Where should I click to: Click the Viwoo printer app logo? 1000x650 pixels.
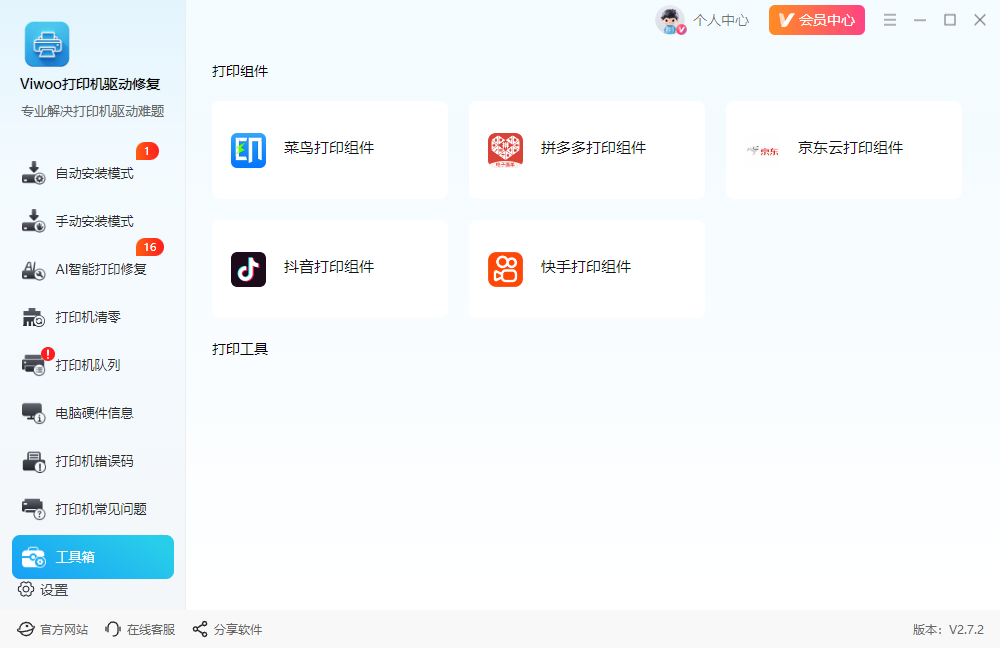47,45
